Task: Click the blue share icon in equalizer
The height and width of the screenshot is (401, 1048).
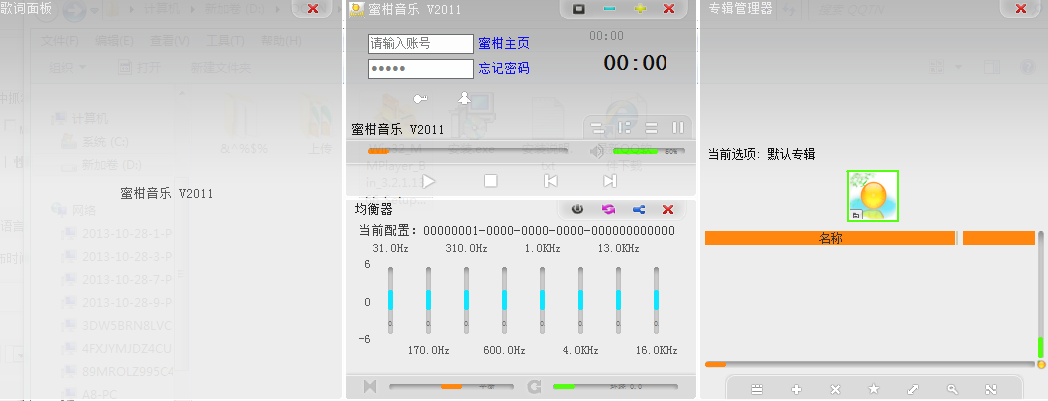Action: [x=638, y=209]
